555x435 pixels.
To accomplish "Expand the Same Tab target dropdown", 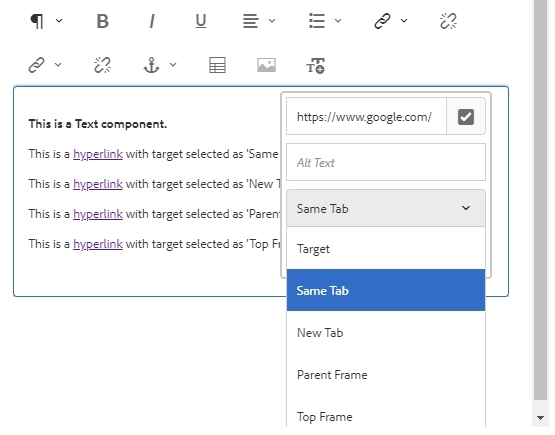I will click(386, 208).
